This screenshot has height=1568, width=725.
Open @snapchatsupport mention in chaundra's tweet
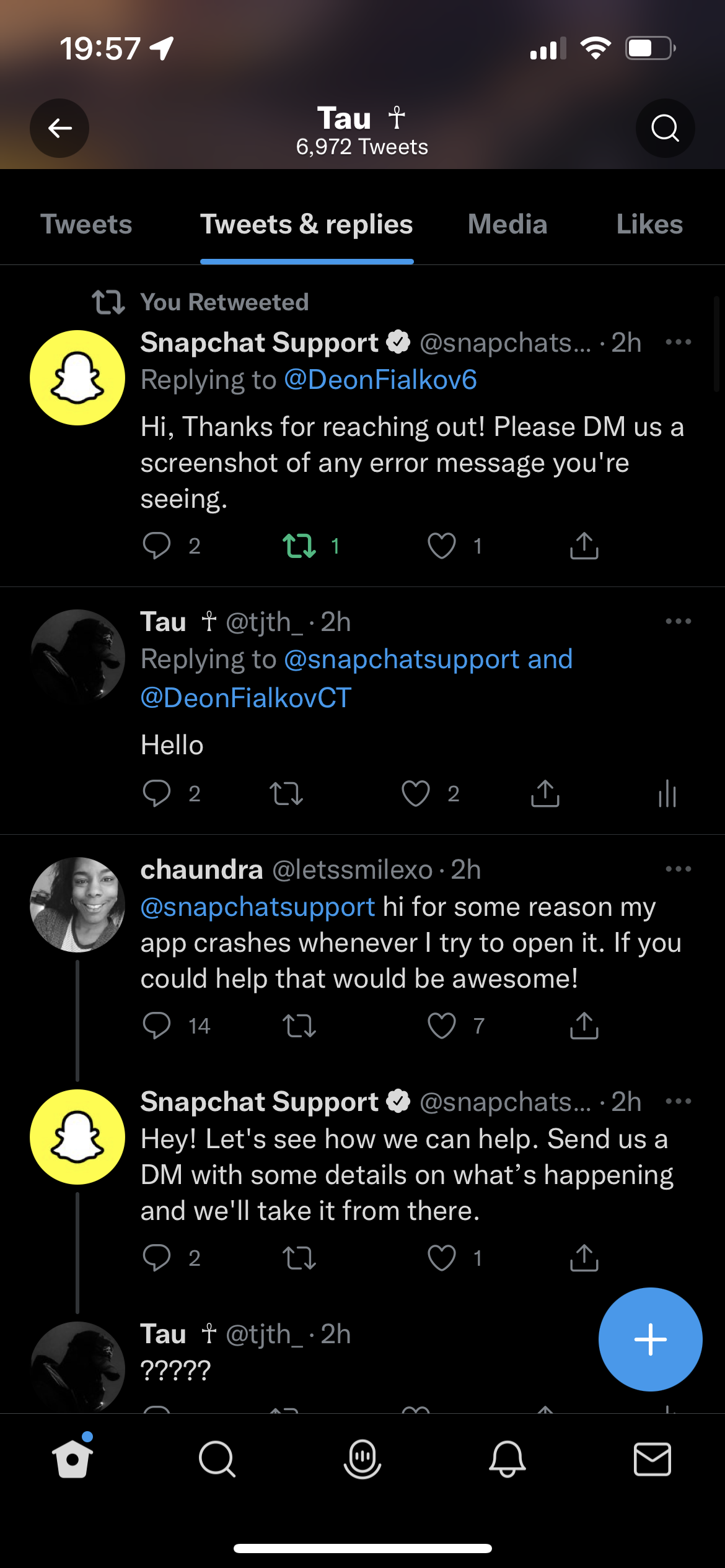(x=258, y=907)
